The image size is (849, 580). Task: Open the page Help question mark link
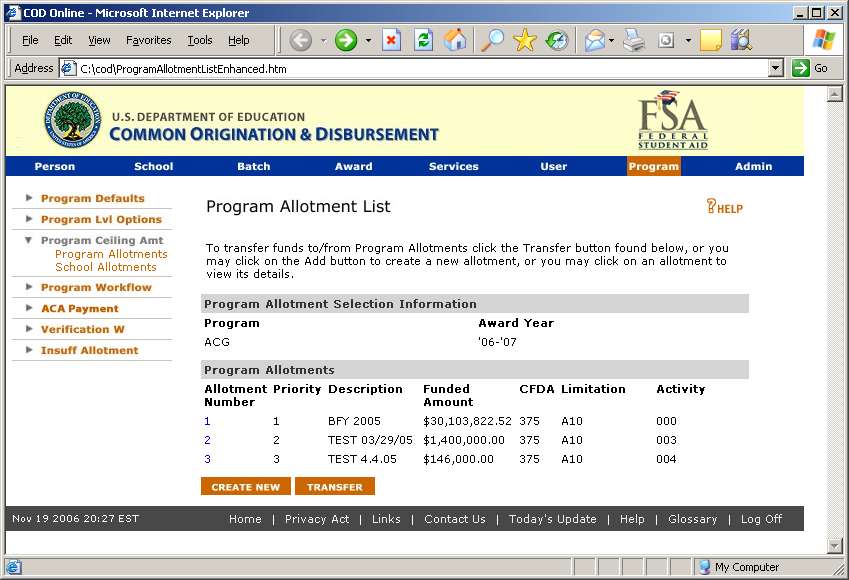[725, 208]
